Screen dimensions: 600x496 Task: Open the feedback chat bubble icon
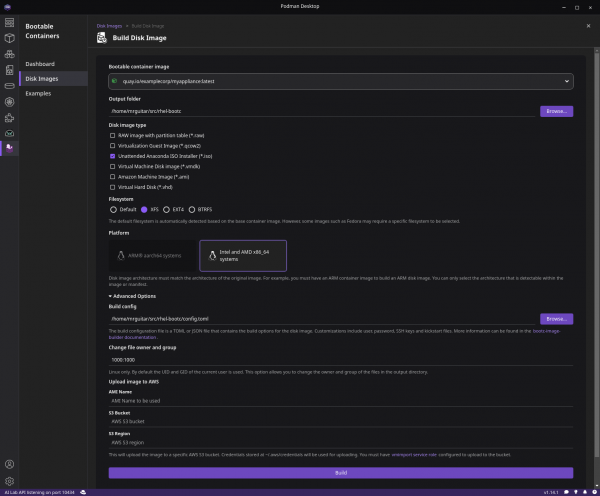(566, 492)
